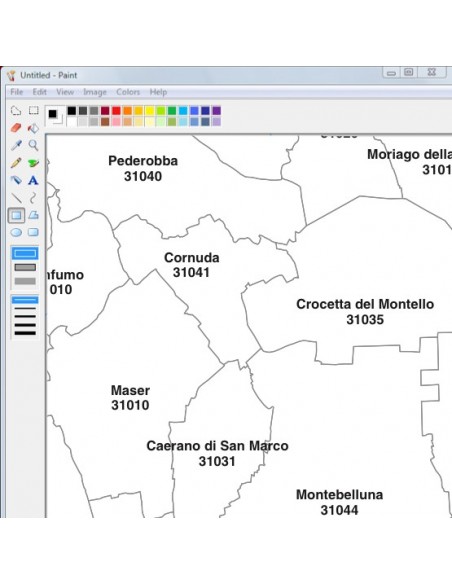Pick the Polygon shape tool
This screenshot has width=452, height=584.
pos(34,215)
